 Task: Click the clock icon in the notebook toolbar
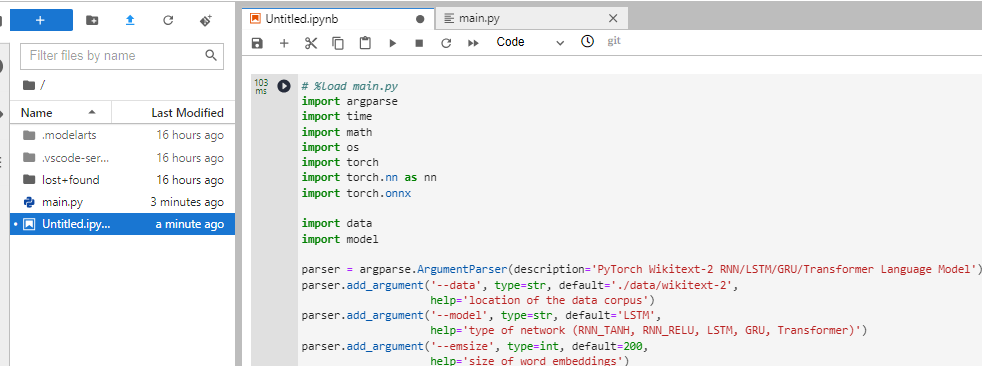pos(587,41)
